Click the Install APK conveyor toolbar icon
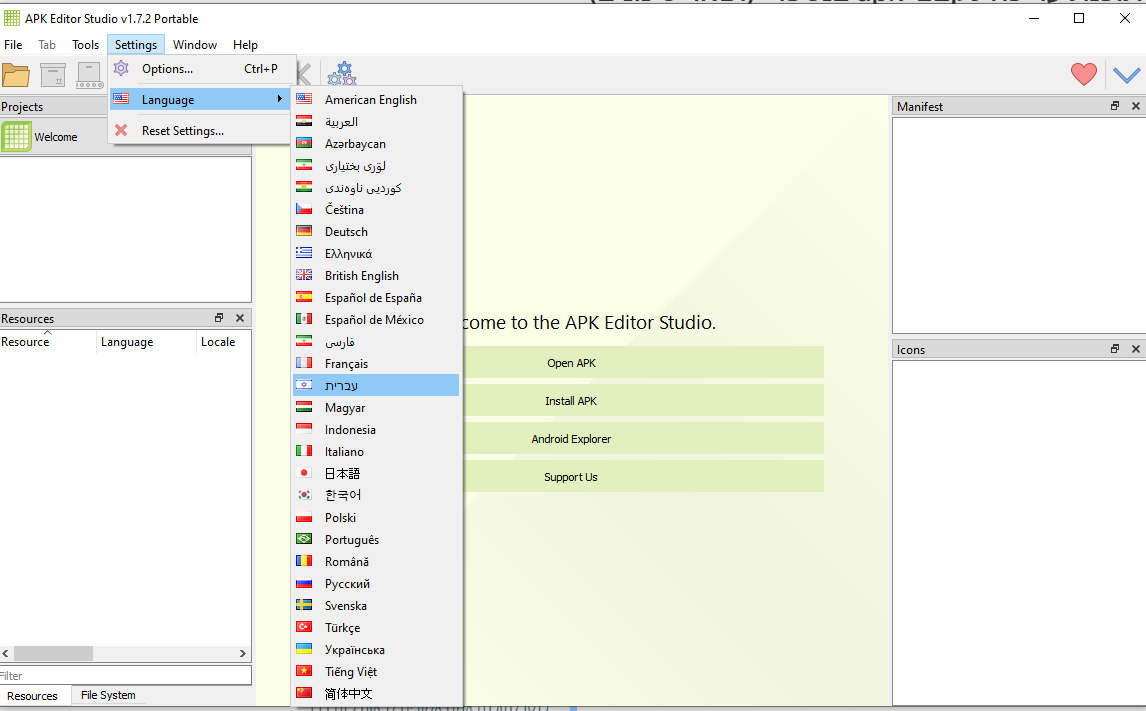 (x=90, y=75)
